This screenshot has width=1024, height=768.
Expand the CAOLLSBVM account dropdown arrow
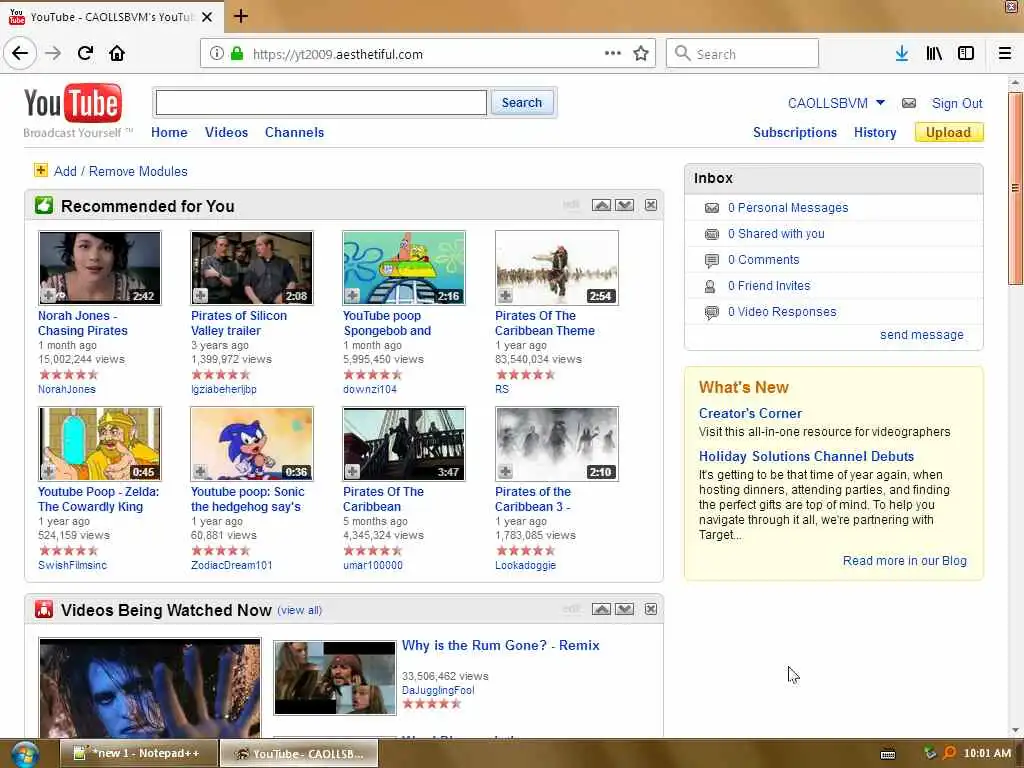click(x=880, y=103)
